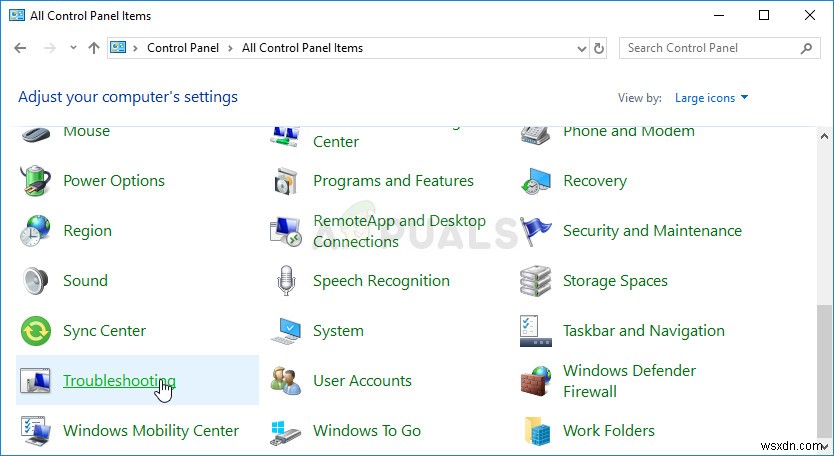834x456 pixels.
Task: Go up one level arrow
Action: point(94,48)
